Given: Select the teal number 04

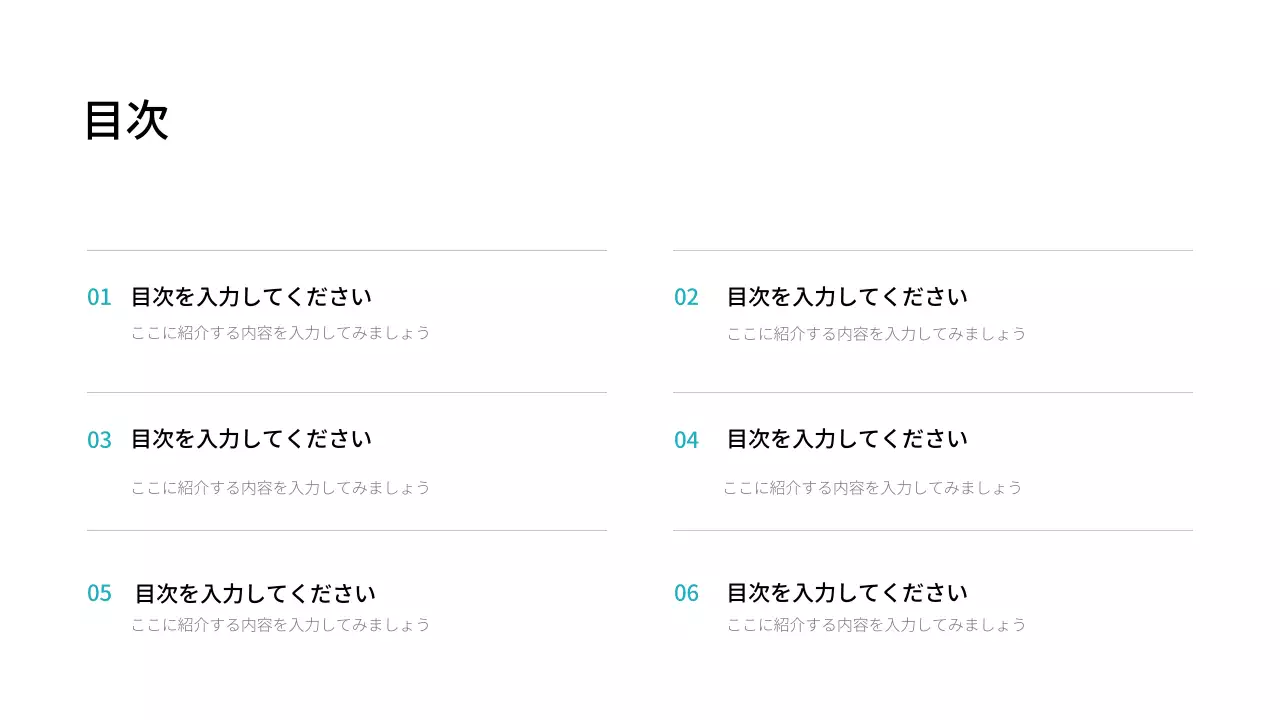Looking at the screenshot, I should [x=686, y=440].
